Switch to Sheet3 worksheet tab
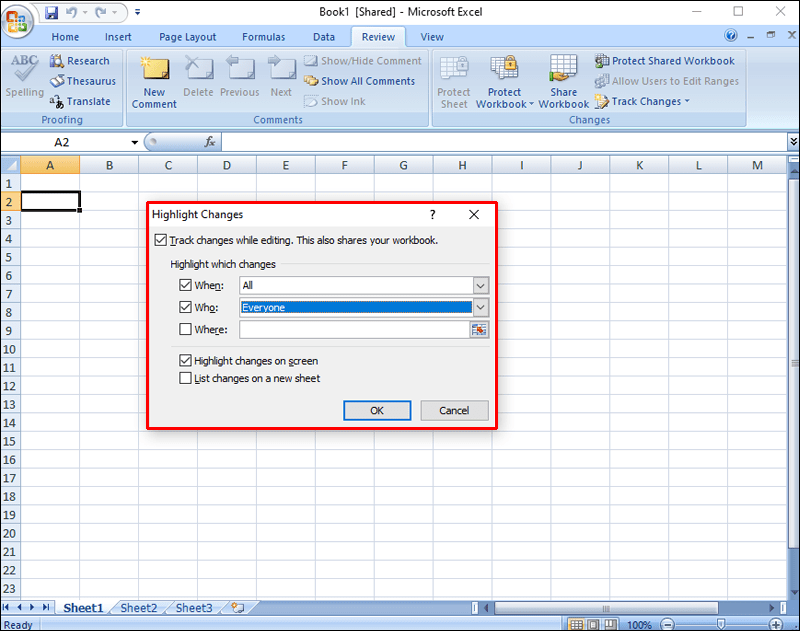This screenshot has width=800, height=631. coord(194,608)
